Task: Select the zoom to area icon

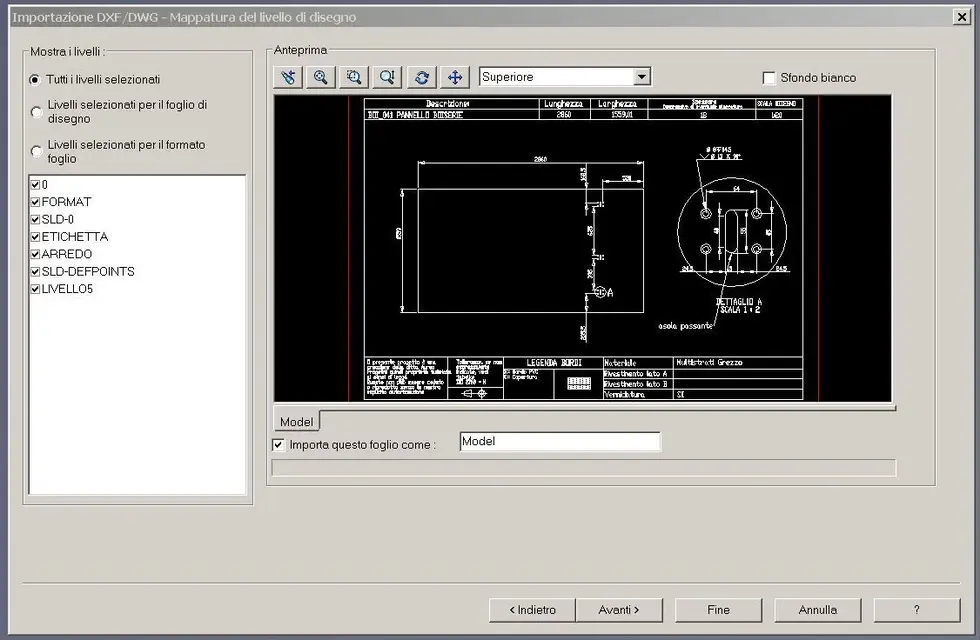Action: tap(354, 77)
